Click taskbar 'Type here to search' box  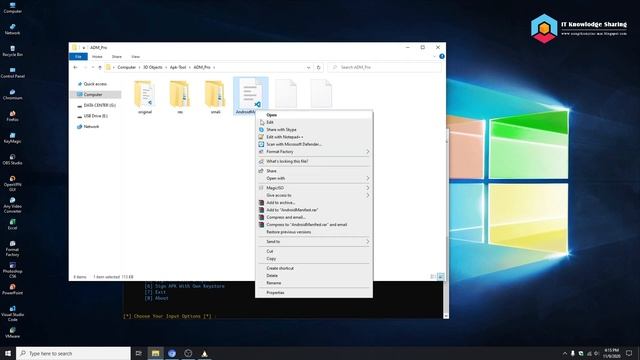point(73,353)
